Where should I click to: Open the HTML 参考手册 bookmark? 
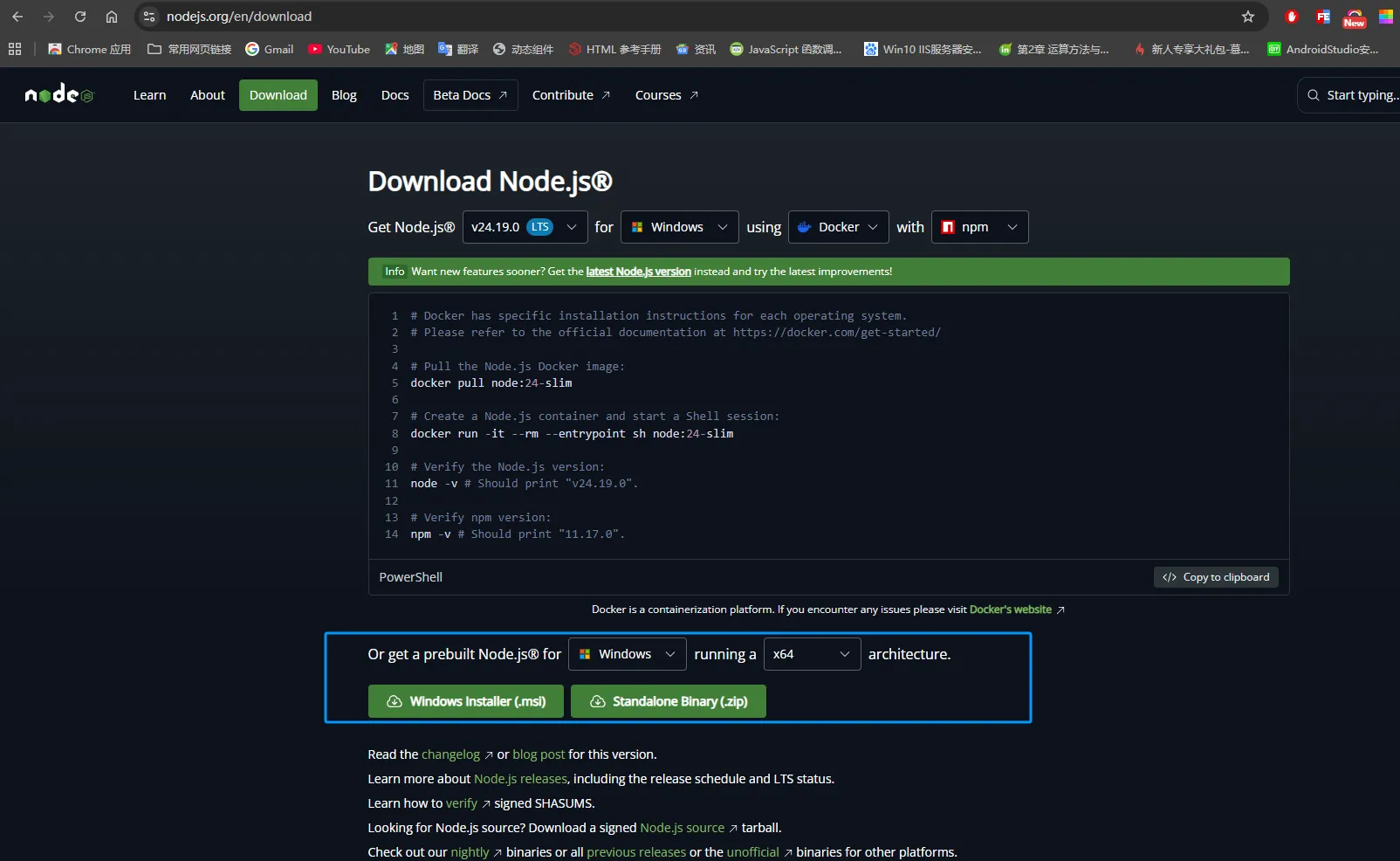614,49
